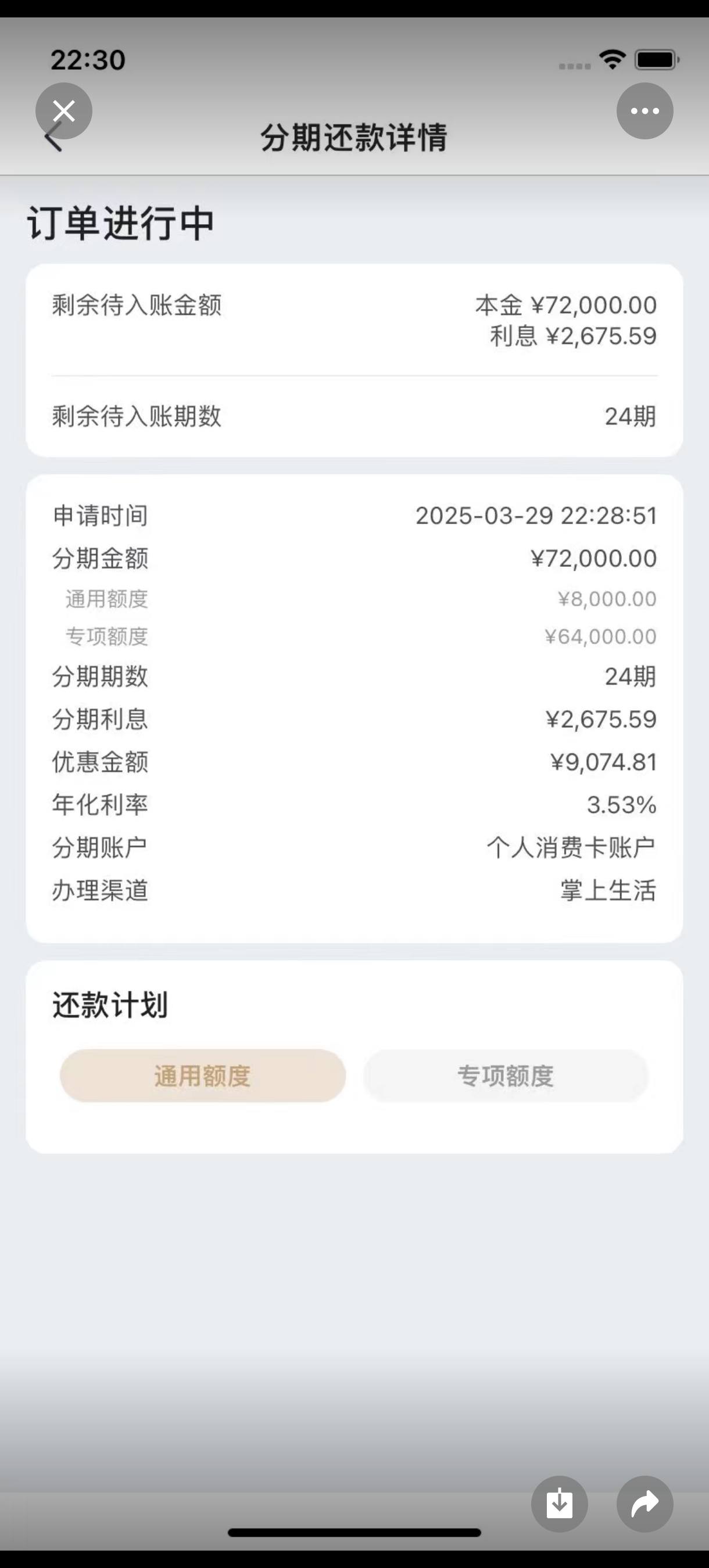Screen dimensions: 709x1568
Task: Tap the 专项额度 ¥64,000.00 sub-row
Action: [x=354, y=636]
